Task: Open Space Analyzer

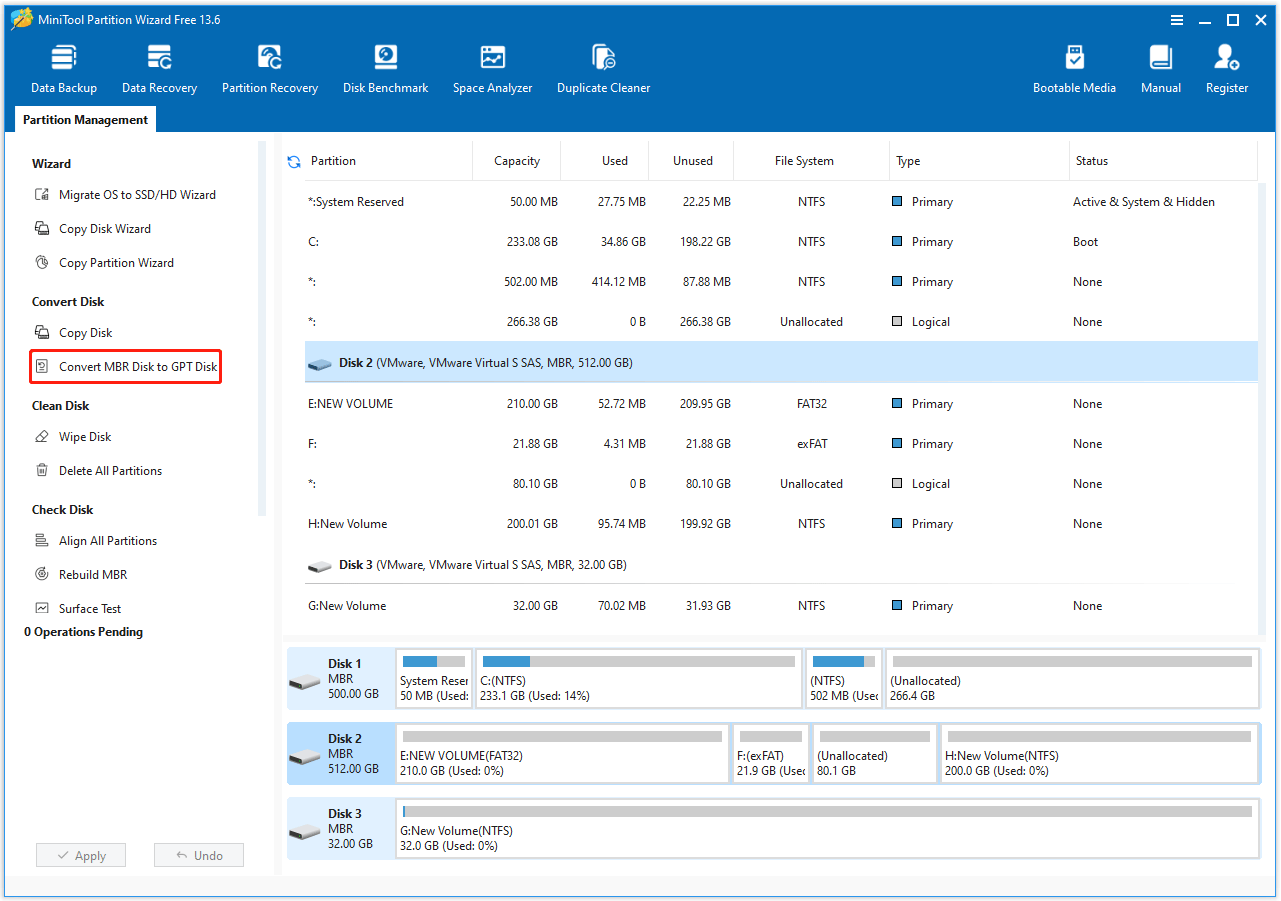Action: [x=492, y=69]
